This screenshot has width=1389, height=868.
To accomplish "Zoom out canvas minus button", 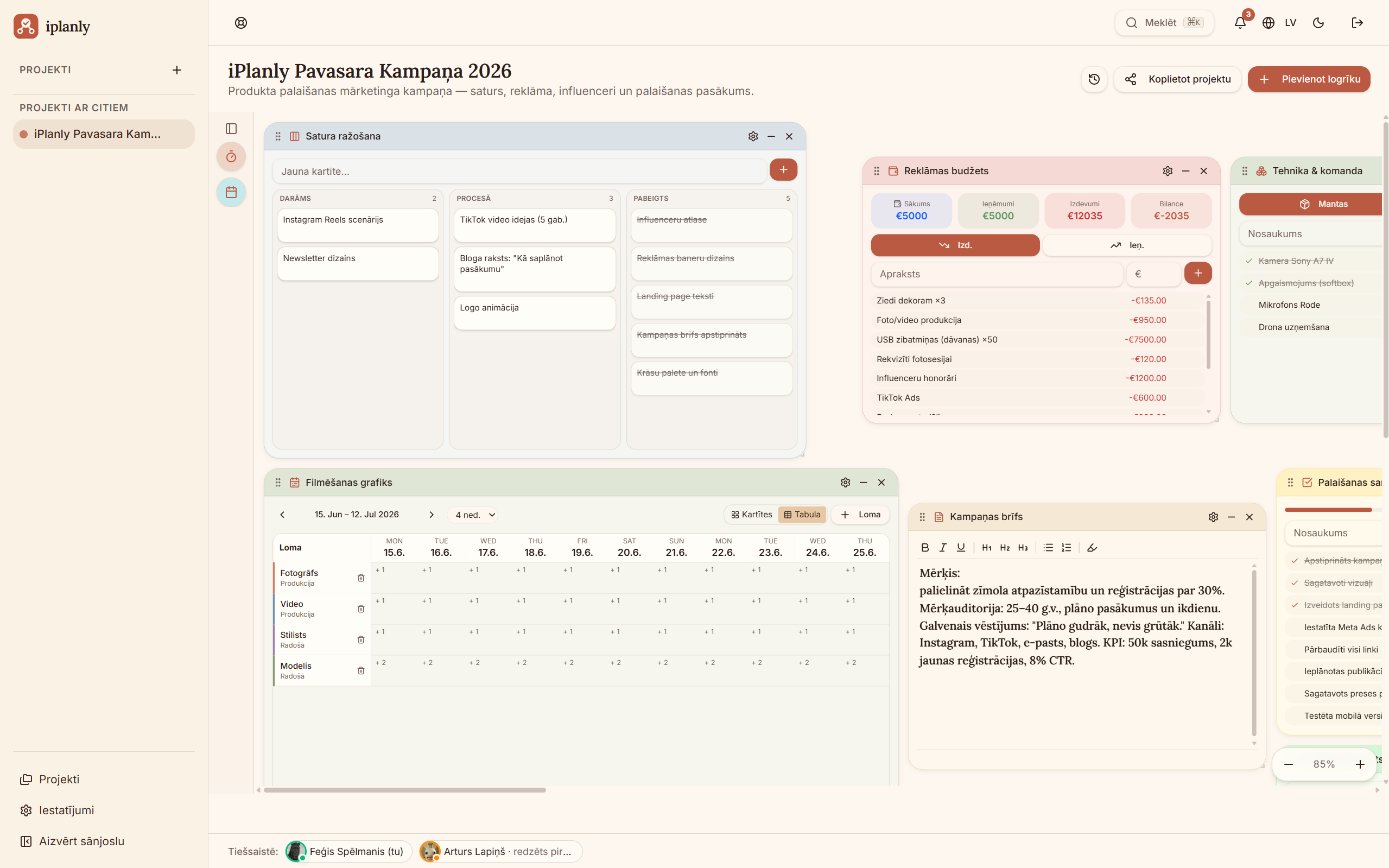I will (1289, 765).
